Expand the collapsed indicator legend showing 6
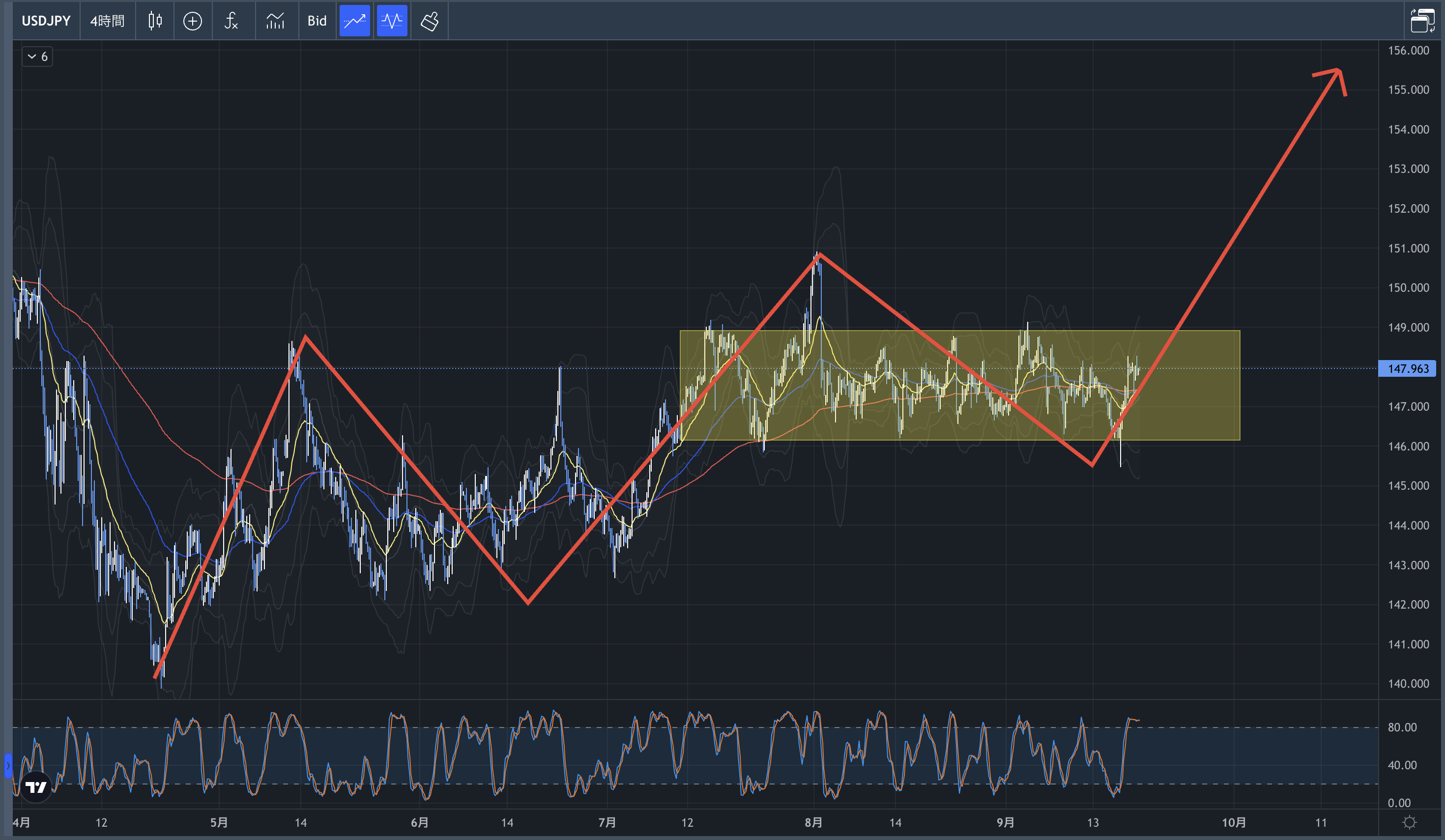Viewport: 1445px width, 840px height. (x=37, y=56)
